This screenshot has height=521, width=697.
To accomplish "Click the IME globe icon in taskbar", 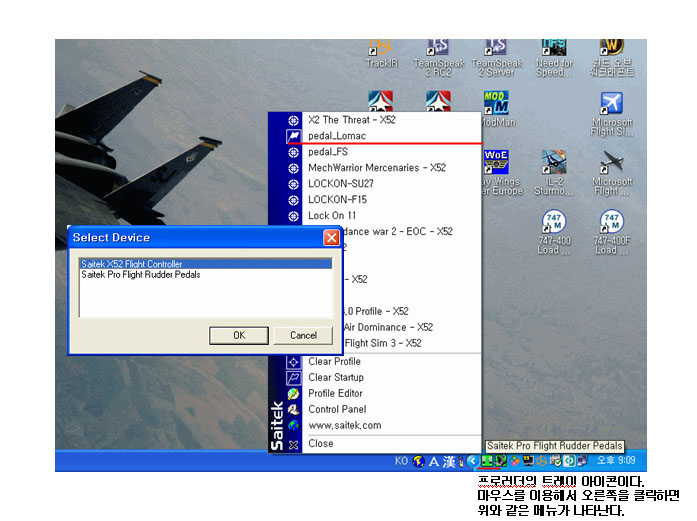I will [x=418, y=461].
